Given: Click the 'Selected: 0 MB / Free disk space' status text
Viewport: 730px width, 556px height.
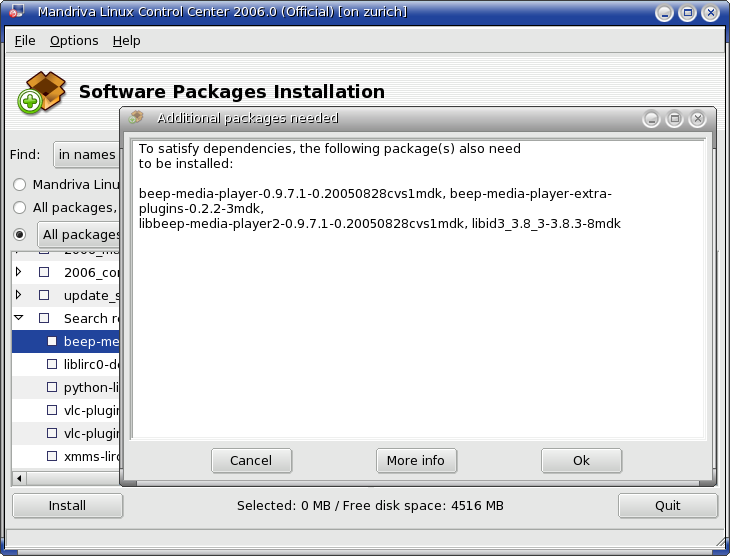Looking at the screenshot, I should [x=370, y=506].
